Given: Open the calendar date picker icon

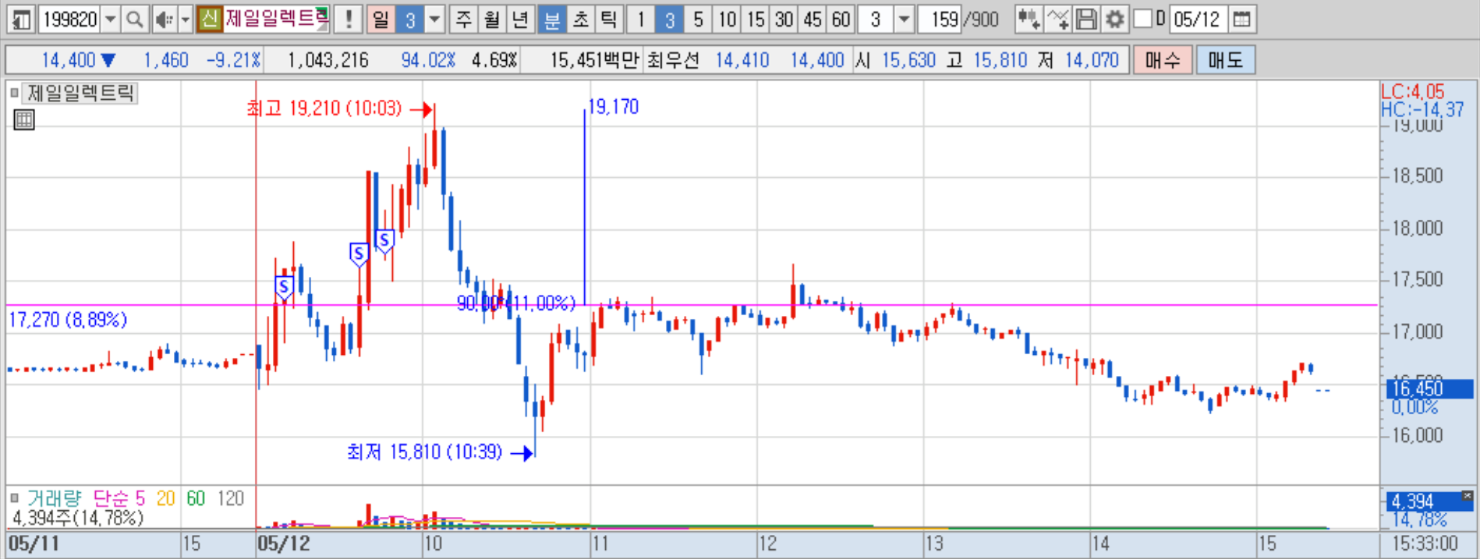Looking at the screenshot, I should [x=1241, y=19].
